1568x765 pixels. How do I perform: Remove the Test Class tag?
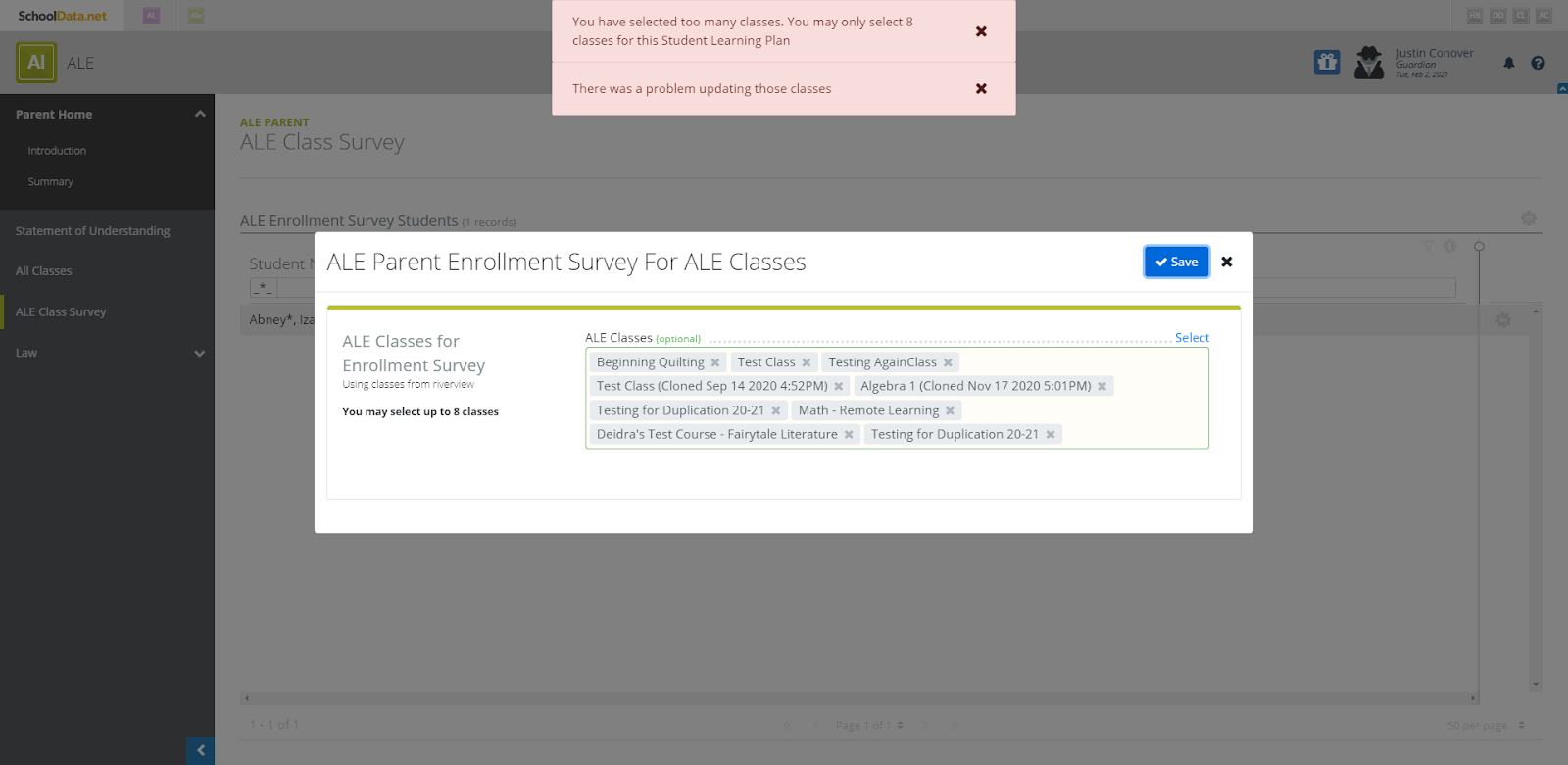tap(807, 362)
